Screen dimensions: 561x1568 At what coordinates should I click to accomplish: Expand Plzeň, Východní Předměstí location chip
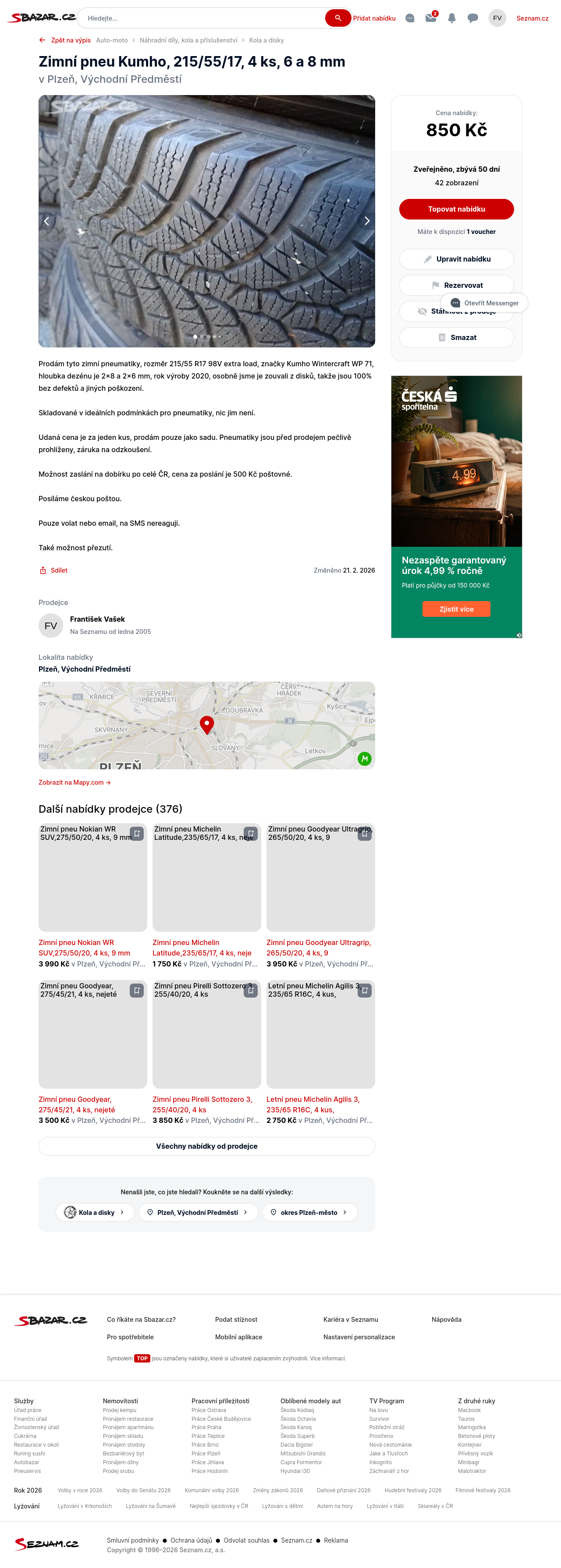coord(198,1212)
